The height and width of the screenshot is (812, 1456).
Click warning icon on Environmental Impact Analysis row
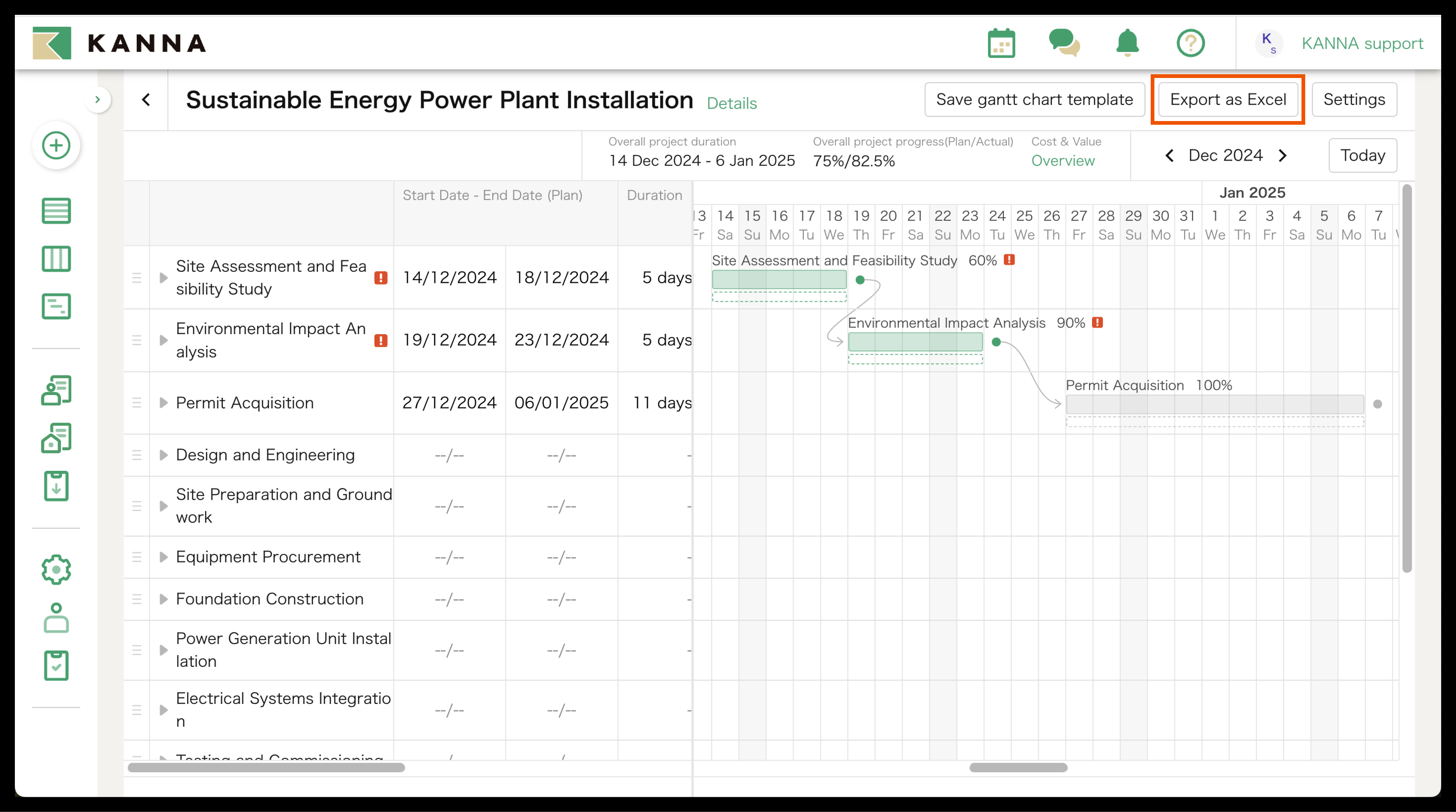381,341
